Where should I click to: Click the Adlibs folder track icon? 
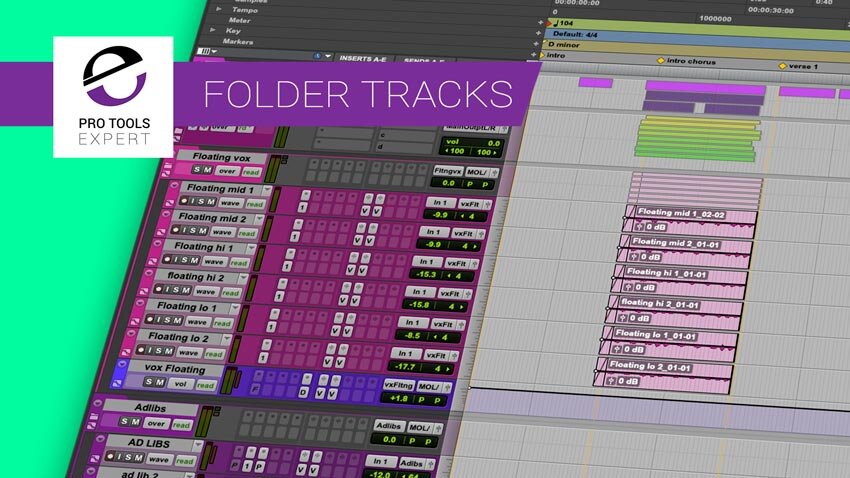point(93,418)
